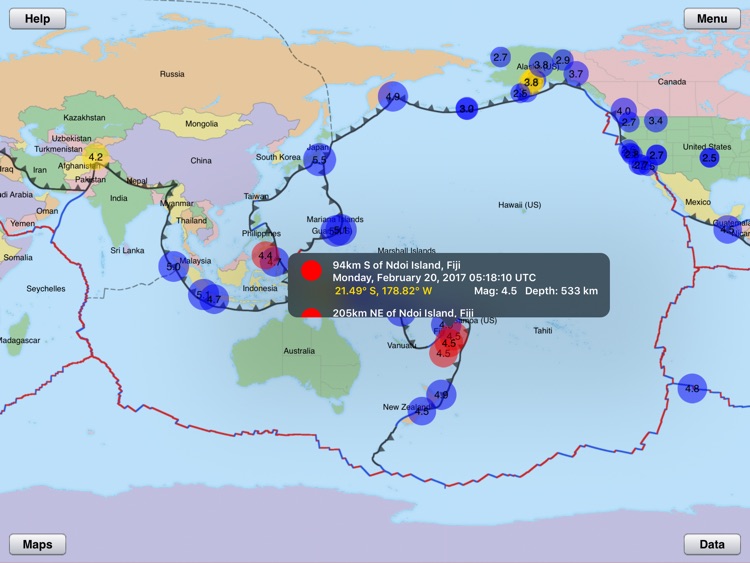750x563 pixels.
Task: Click the February 20, 2017 date line
Action: click(x=434, y=277)
